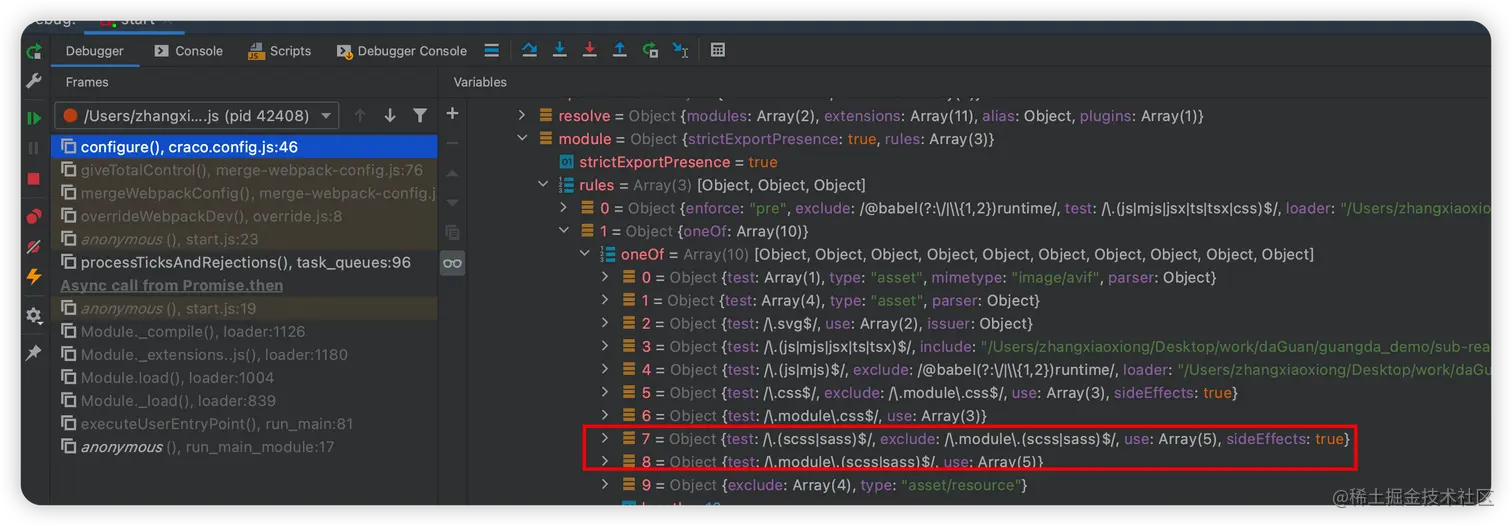Collapse the module object node
This screenshot has width=1512, height=526.
coord(521,139)
